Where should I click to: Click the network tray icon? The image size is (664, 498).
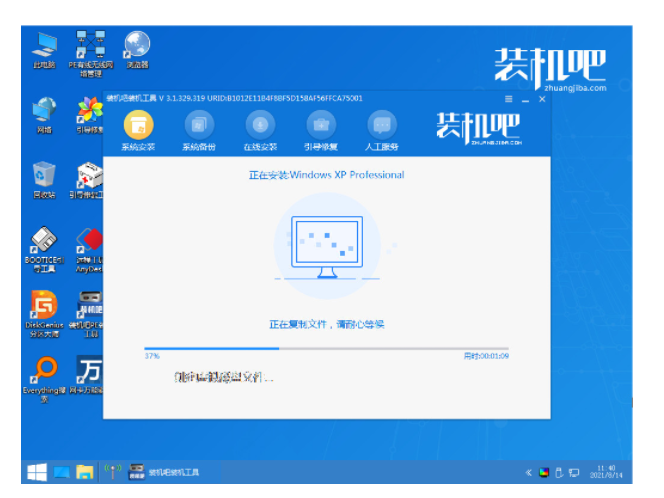click(574, 473)
